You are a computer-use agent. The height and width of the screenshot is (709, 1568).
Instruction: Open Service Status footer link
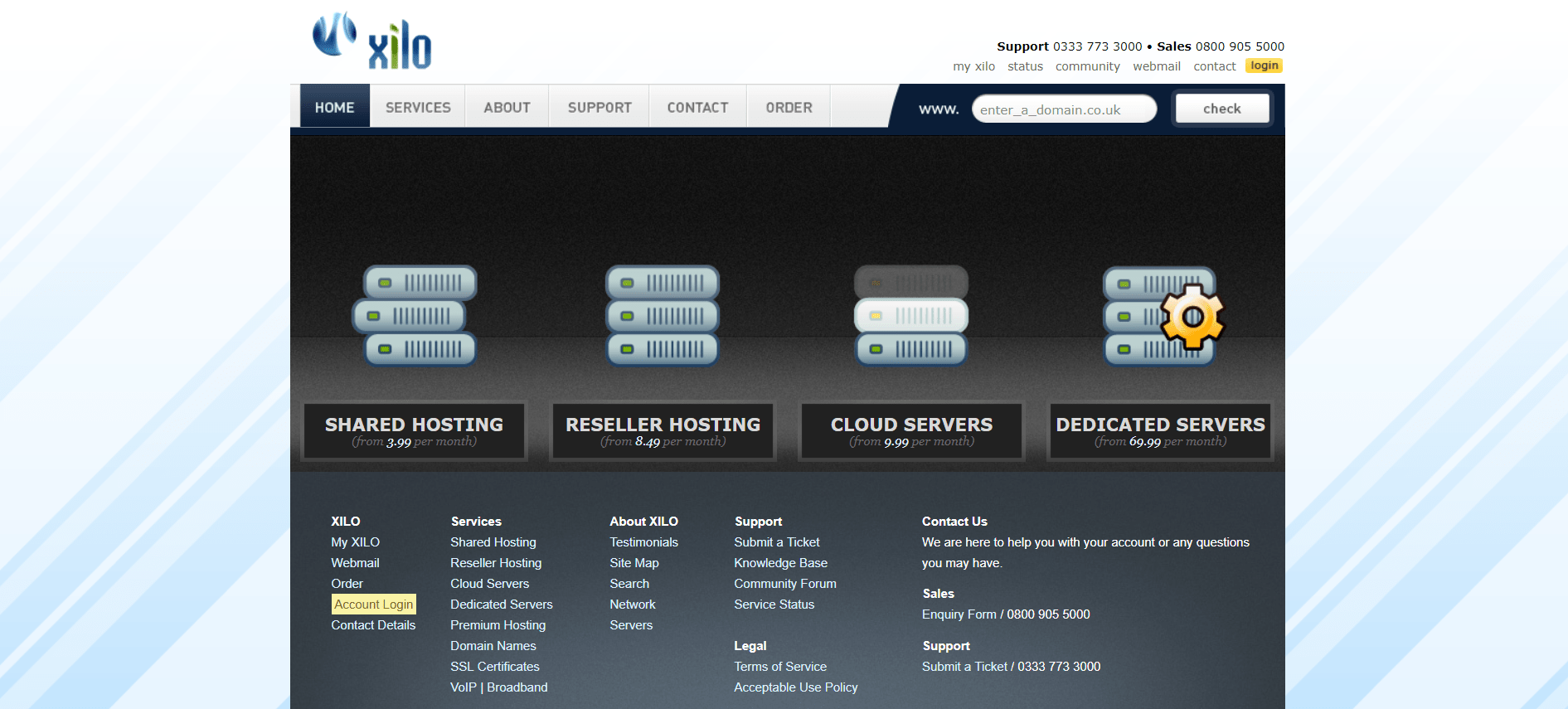pyautogui.click(x=774, y=605)
